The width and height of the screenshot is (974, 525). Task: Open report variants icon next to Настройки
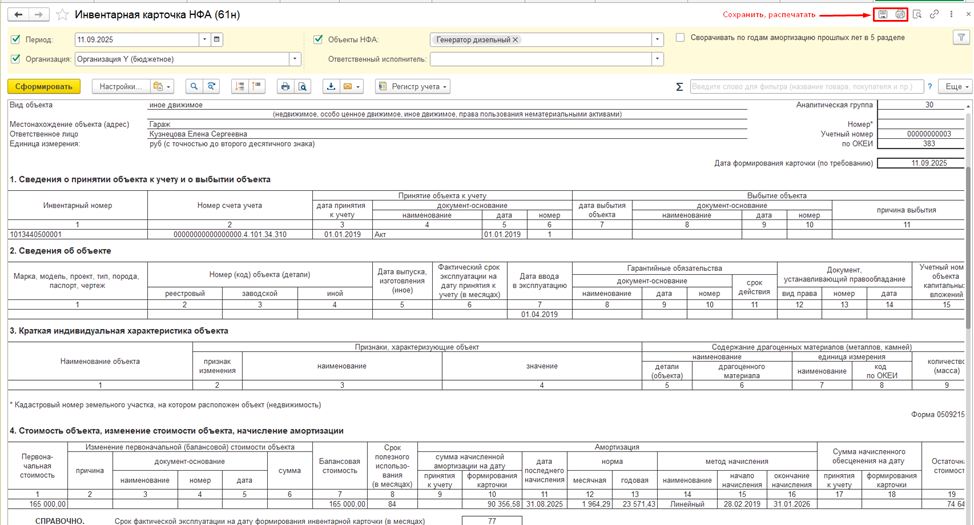(158, 86)
